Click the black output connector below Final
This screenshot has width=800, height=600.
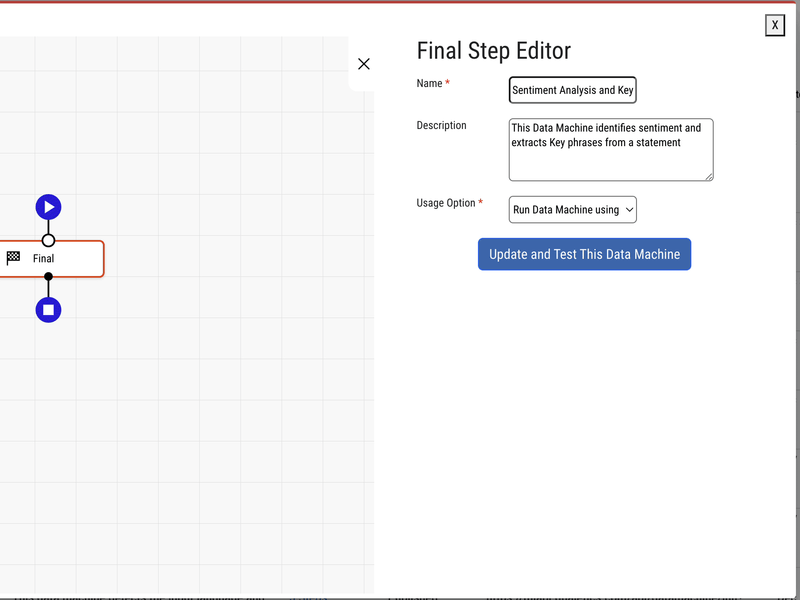48,277
